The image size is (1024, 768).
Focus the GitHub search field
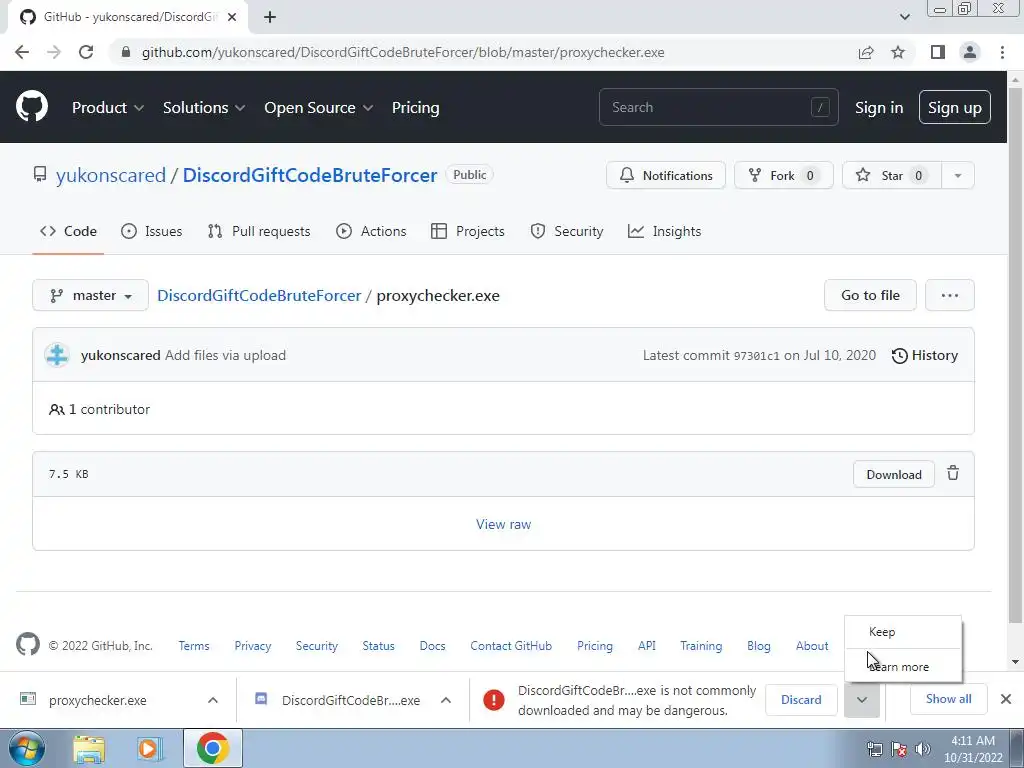tap(718, 107)
